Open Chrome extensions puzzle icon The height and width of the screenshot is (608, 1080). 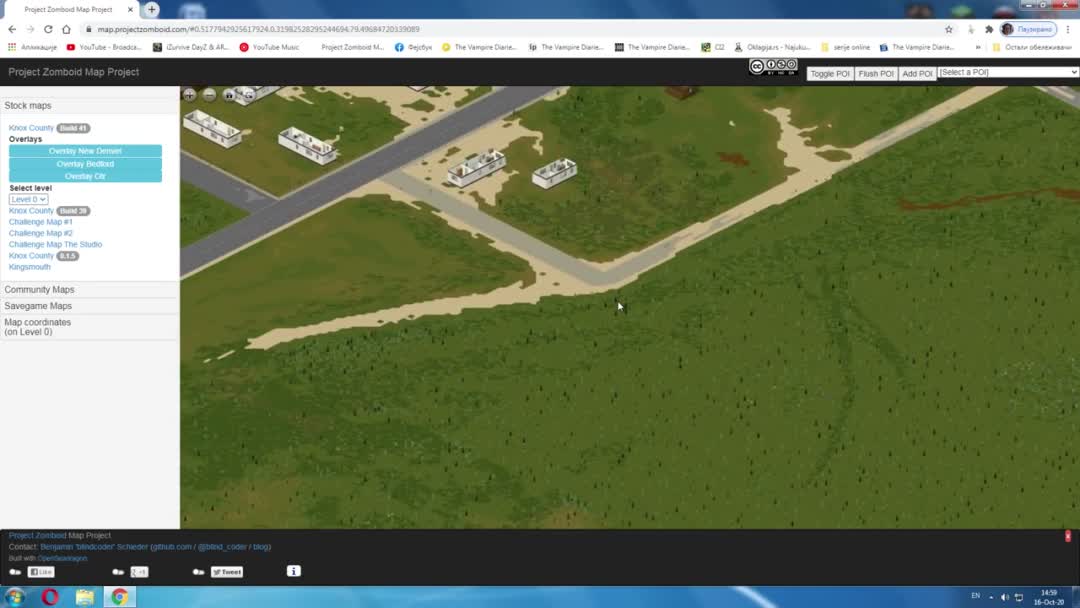pos(988,29)
